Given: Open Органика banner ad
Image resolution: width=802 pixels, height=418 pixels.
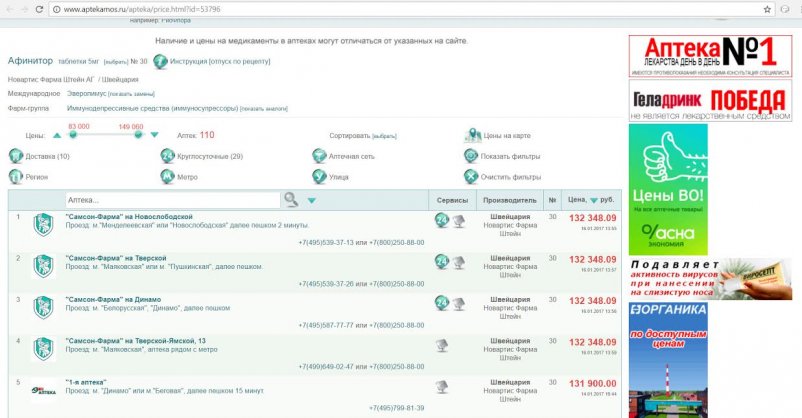Looking at the screenshot, I should coord(668,360).
